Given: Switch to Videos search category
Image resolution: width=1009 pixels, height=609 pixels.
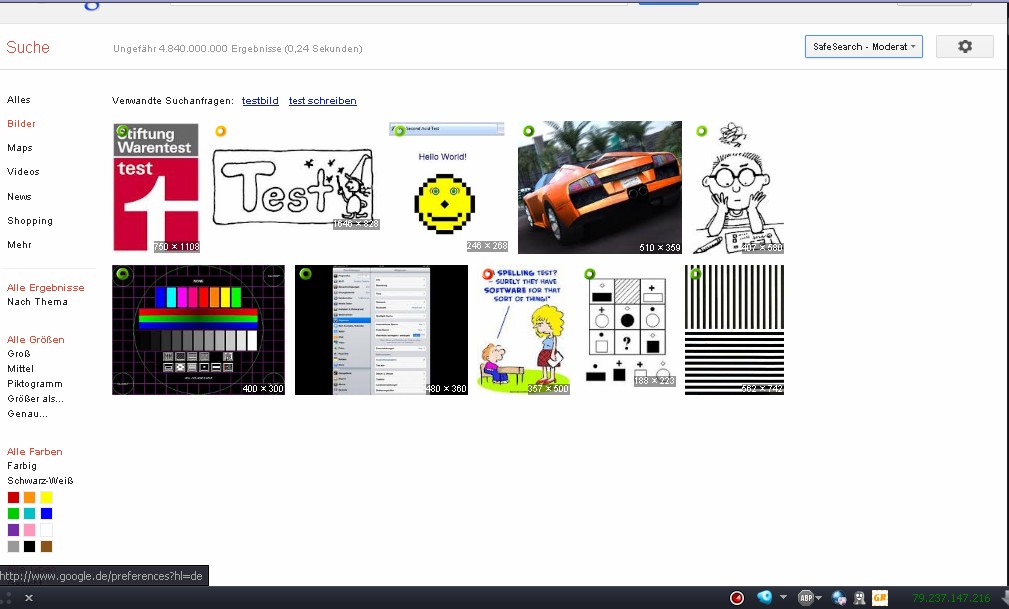Looking at the screenshot, I should click(23, 172).
